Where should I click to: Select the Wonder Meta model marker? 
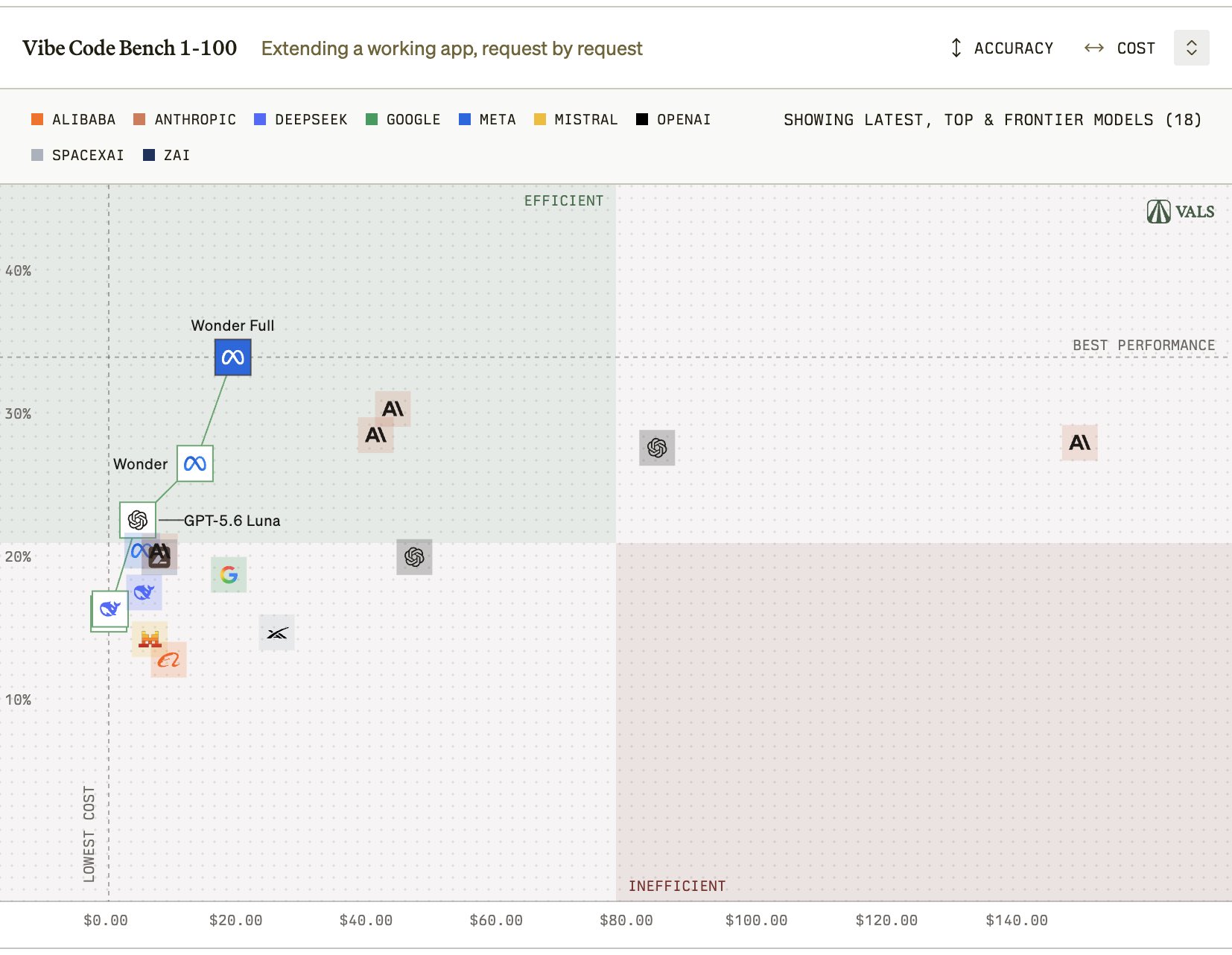pos(195,463)
